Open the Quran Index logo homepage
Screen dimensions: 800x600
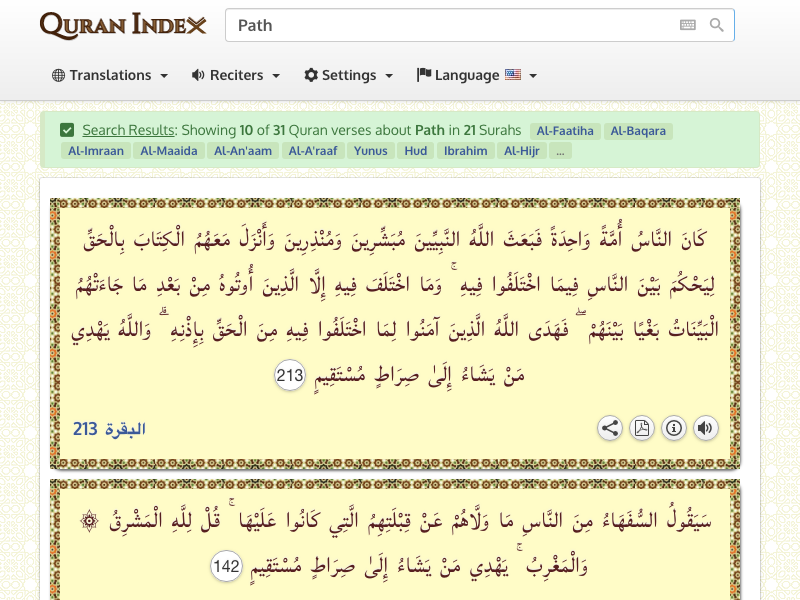click(123, 25)
